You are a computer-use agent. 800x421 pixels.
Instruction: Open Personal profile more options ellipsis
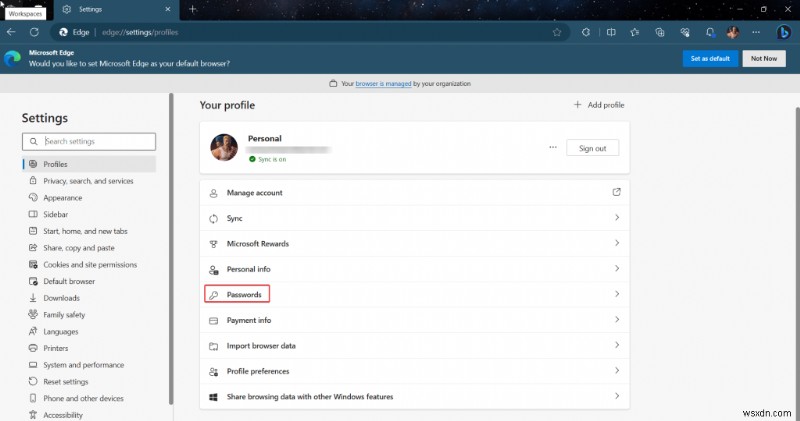point(553,147)
